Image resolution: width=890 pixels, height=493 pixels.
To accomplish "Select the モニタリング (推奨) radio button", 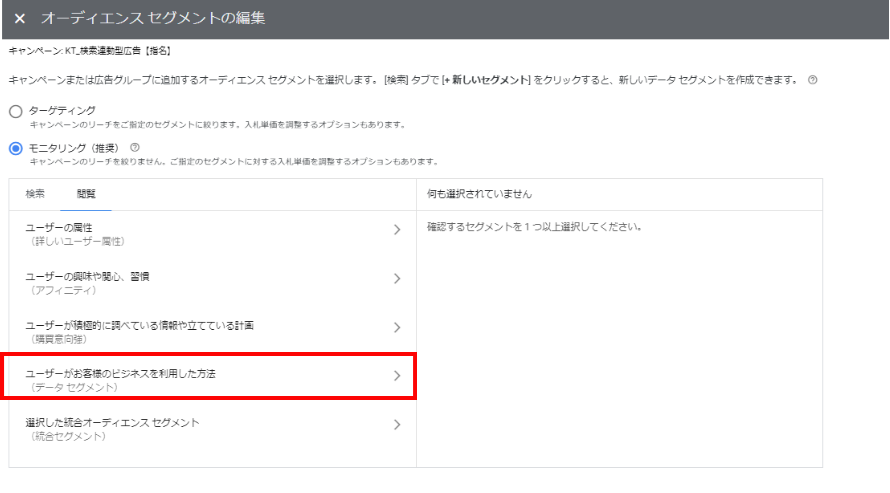I will click(15, 149).
